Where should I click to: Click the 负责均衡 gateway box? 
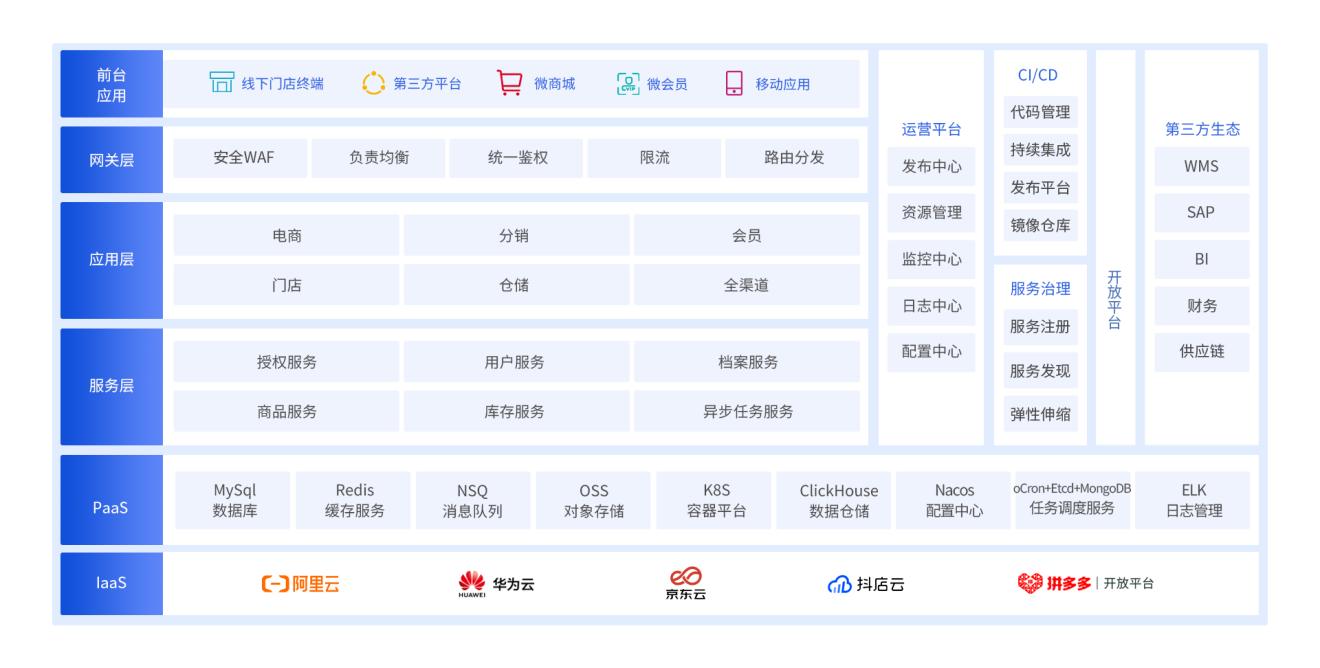coord(378,158)
